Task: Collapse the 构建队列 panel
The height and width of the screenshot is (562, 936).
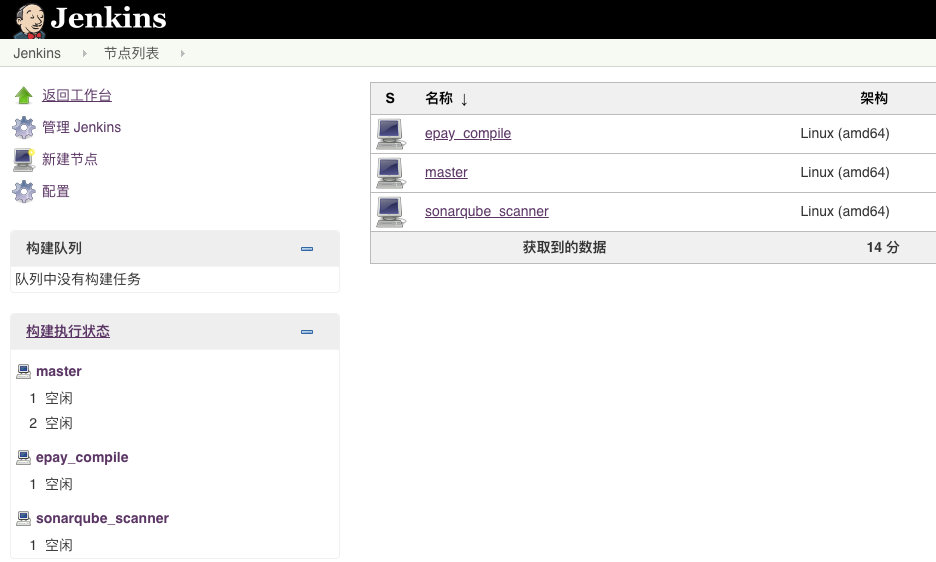Action: [307, 249]
